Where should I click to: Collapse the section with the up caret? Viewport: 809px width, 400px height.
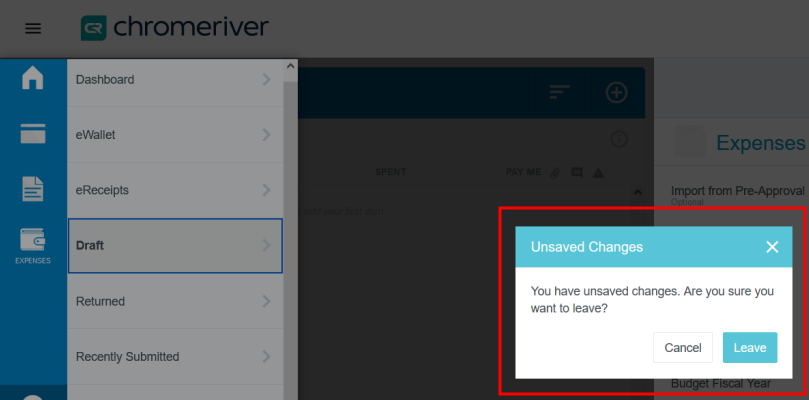coord(638,192)
